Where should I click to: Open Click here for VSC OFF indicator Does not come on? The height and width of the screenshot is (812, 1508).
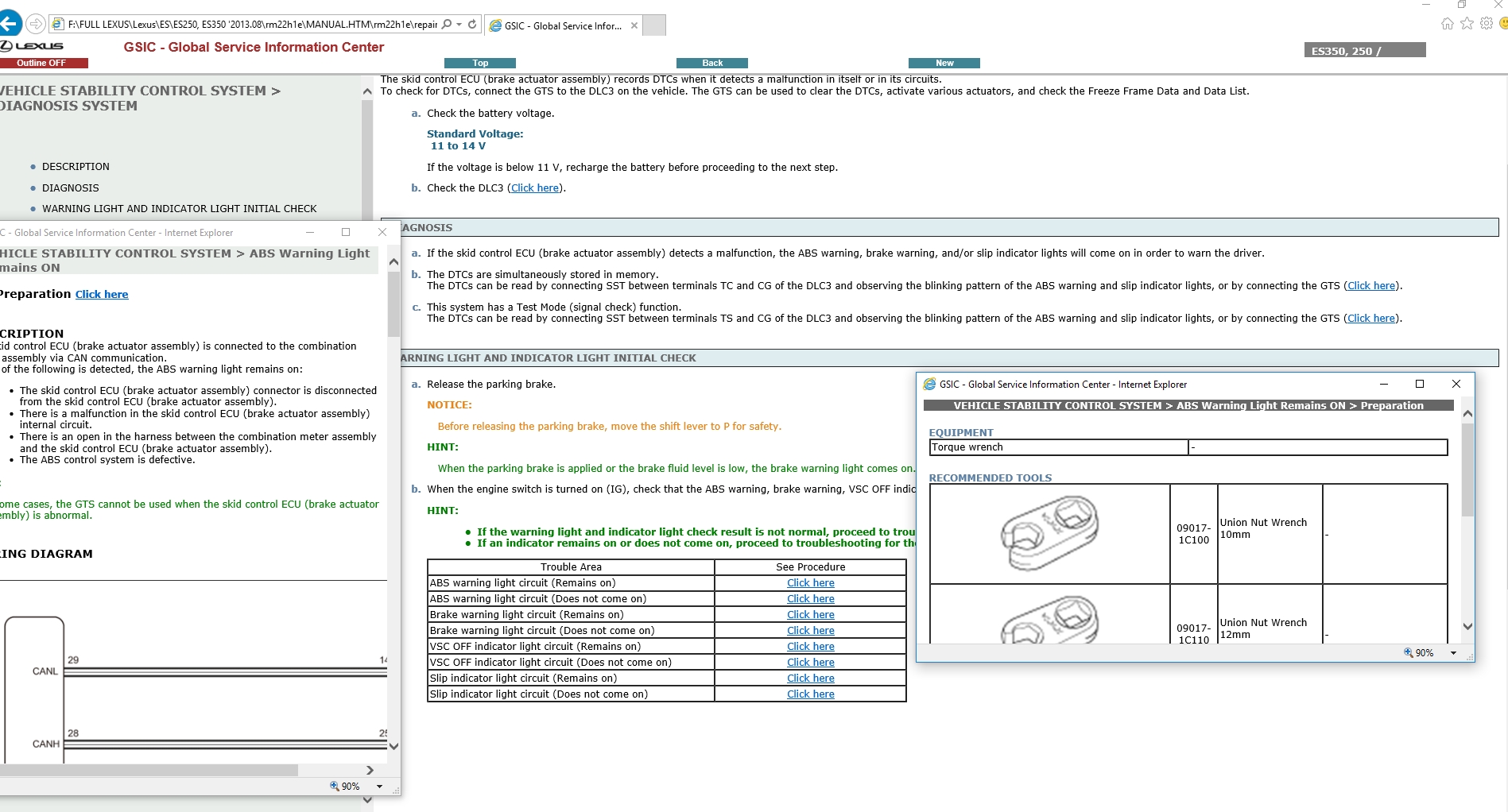click(x=811, y=663)
